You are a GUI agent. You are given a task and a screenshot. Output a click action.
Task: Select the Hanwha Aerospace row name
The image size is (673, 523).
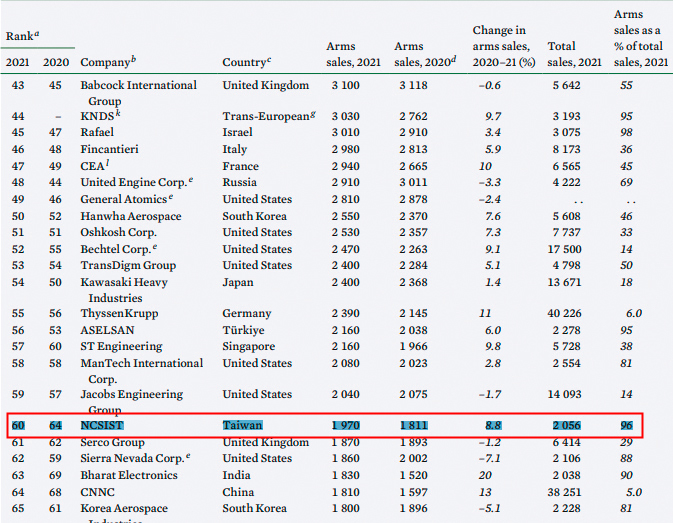tap(131, 216)
